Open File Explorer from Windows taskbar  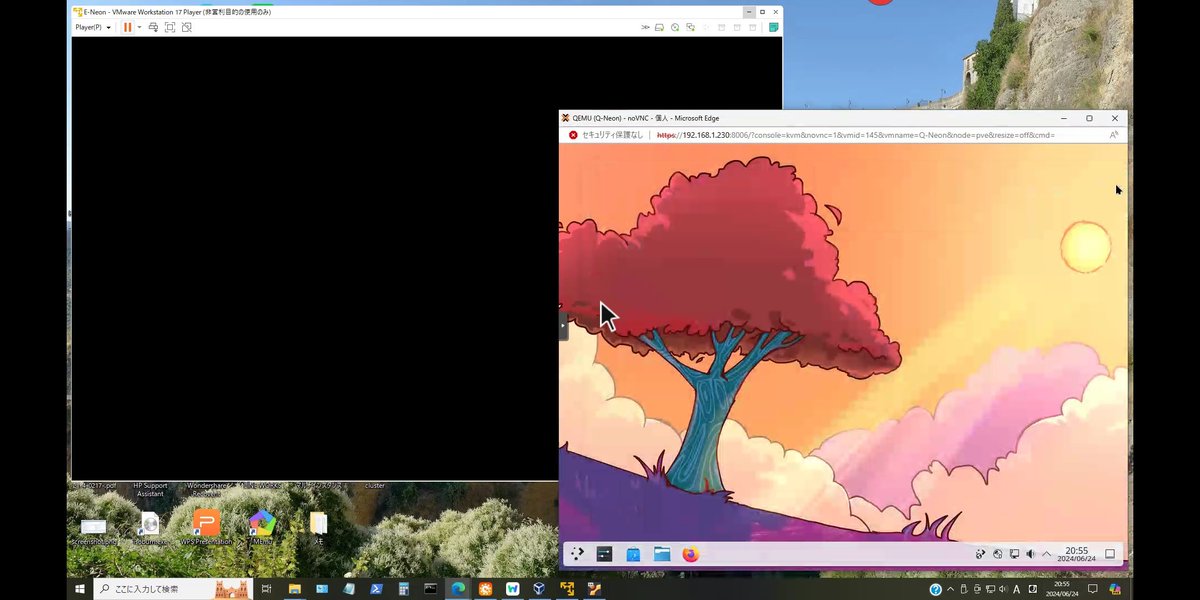295,589
